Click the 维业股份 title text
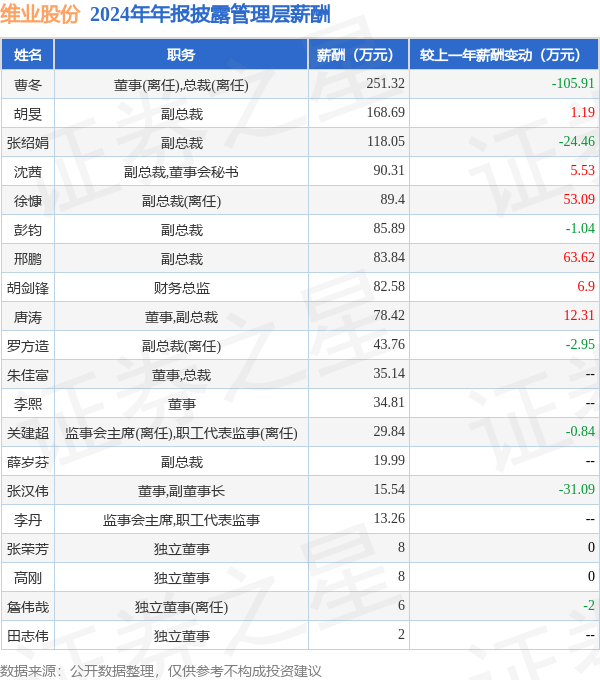 point(40,14)
